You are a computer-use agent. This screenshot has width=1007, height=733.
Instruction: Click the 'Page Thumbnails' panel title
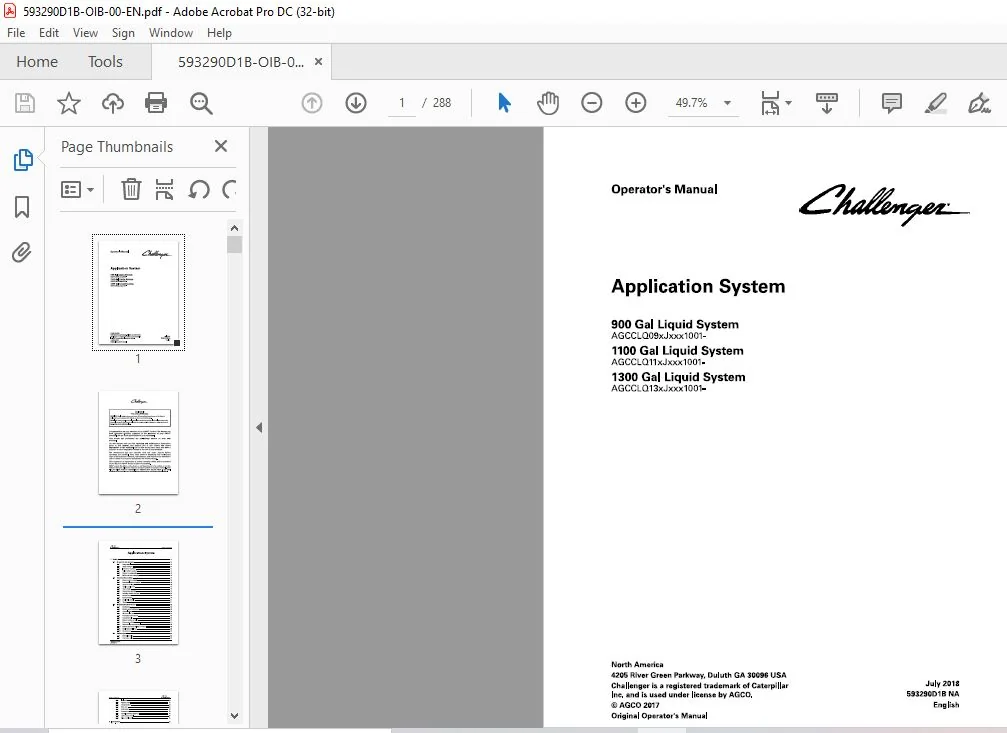coord(117,146)
